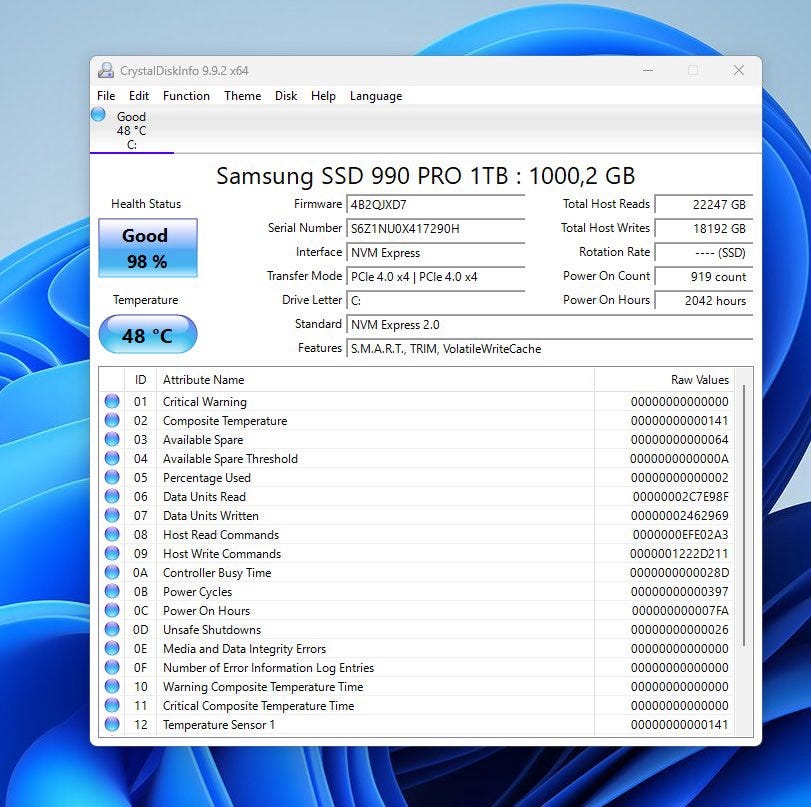811x807 pixels.
Task: Click the Drive Letter field C:
Action: tap(435, 300)
